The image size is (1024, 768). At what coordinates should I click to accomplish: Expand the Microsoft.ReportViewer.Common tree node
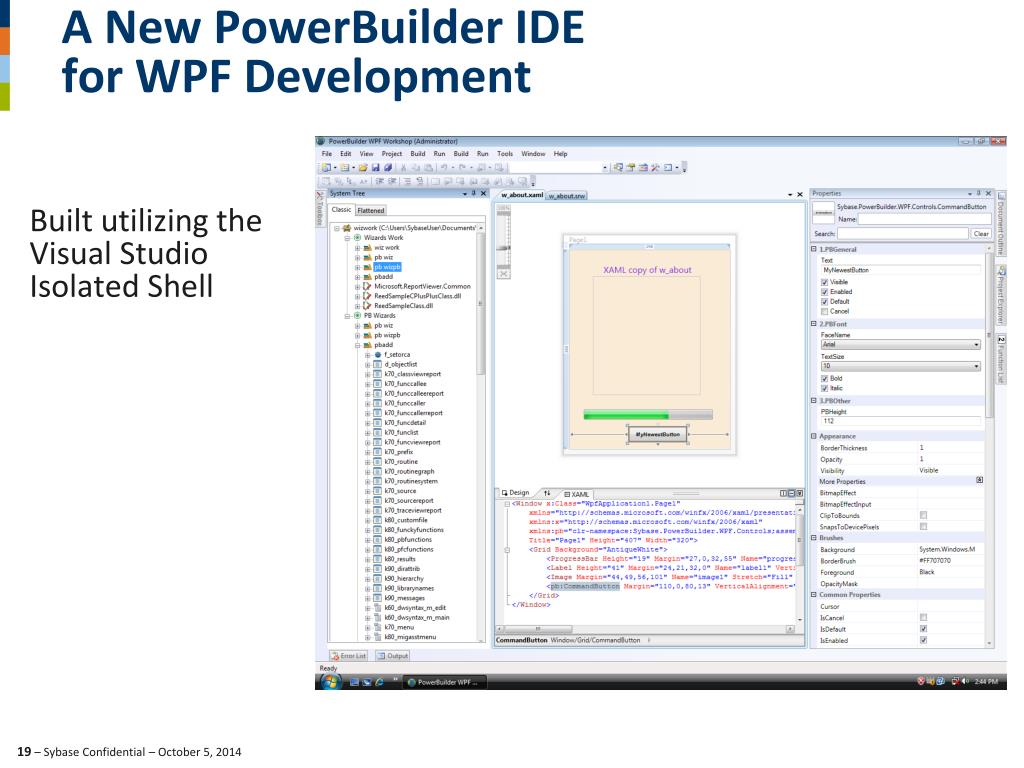[x=357, y=287]
